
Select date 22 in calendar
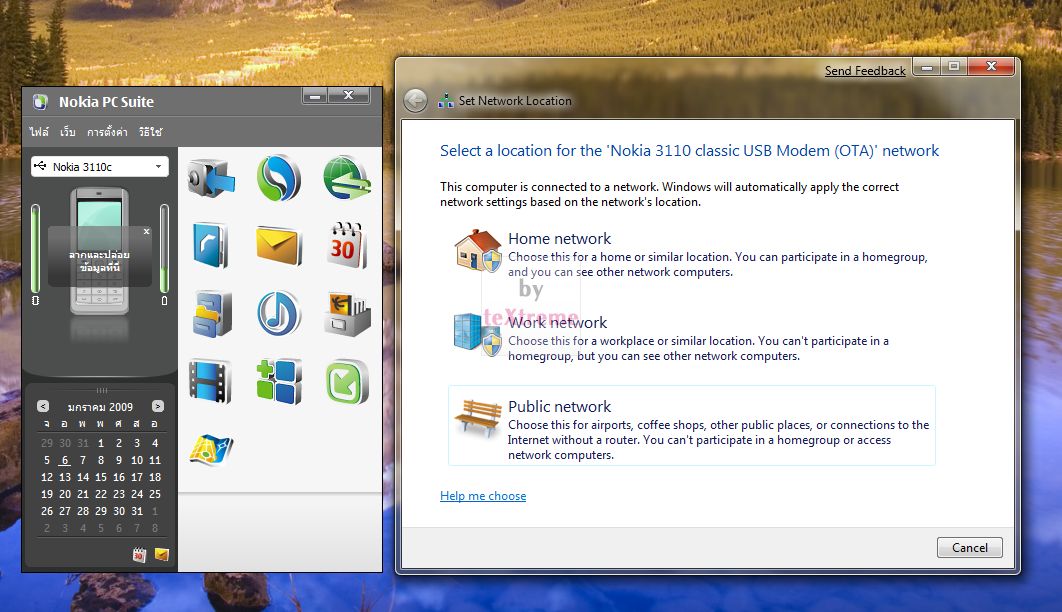(101, 494)
